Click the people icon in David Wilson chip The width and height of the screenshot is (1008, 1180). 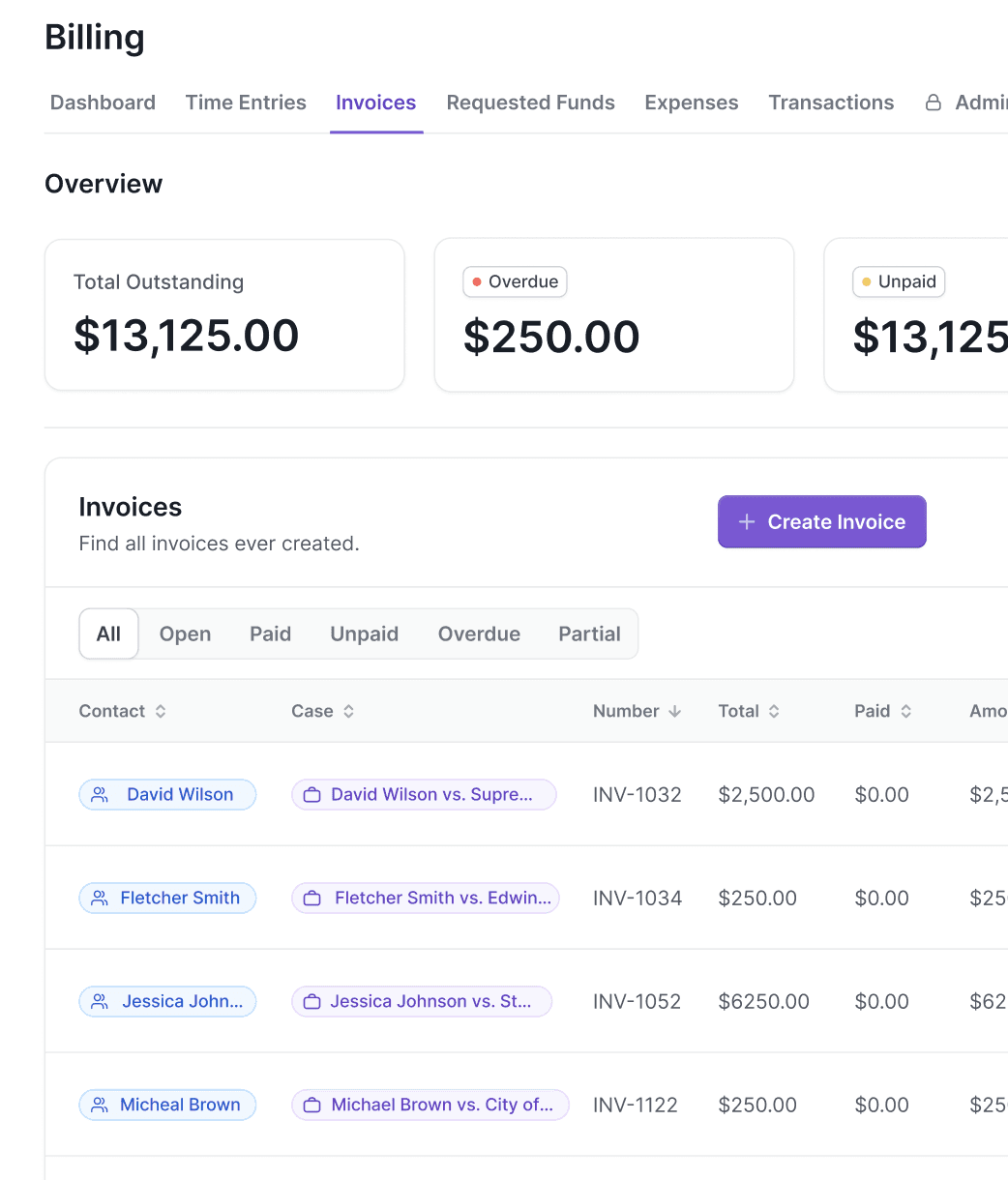(100, 795)
